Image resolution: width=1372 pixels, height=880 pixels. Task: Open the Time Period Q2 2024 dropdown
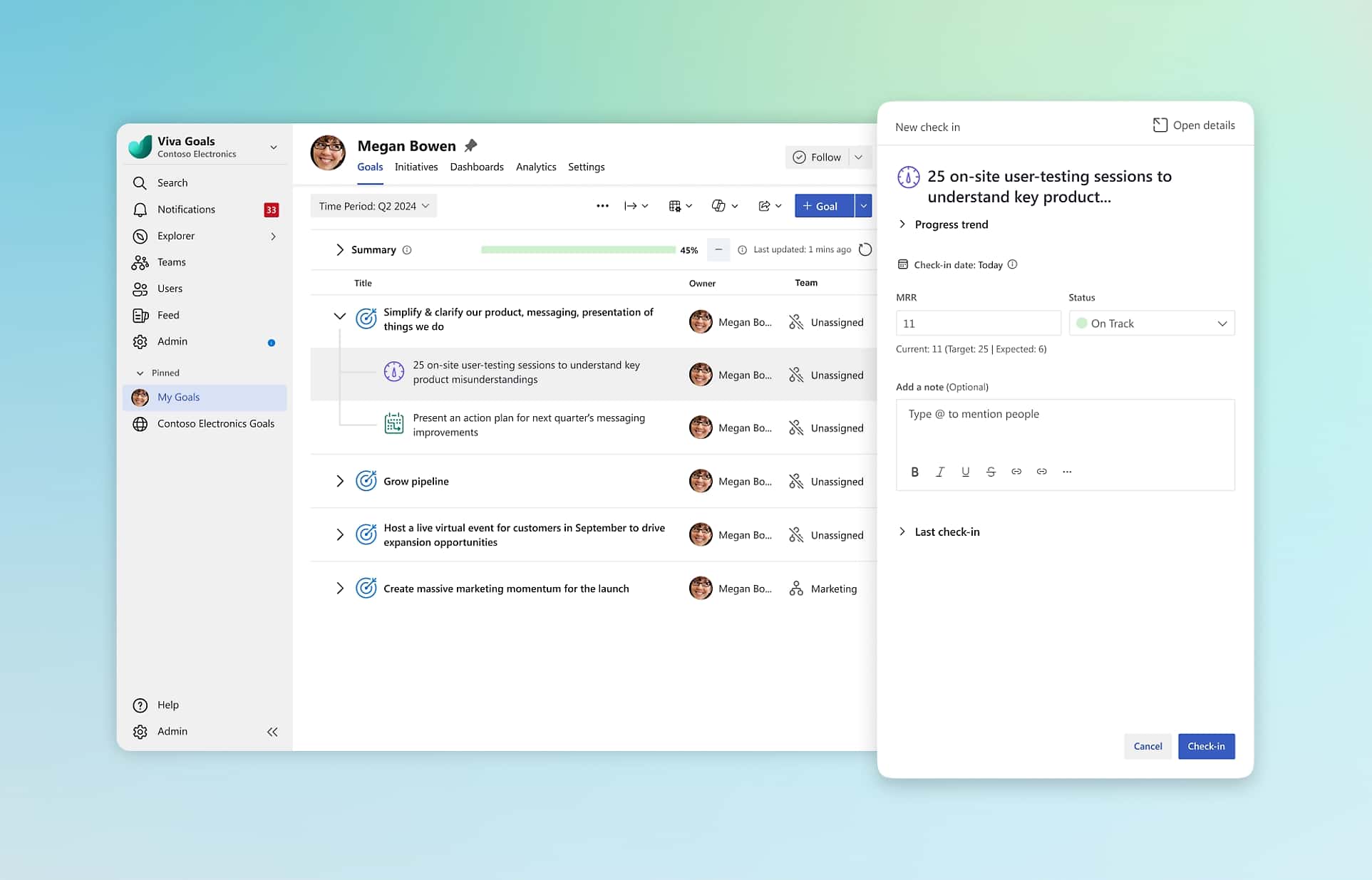pos(373,206)
